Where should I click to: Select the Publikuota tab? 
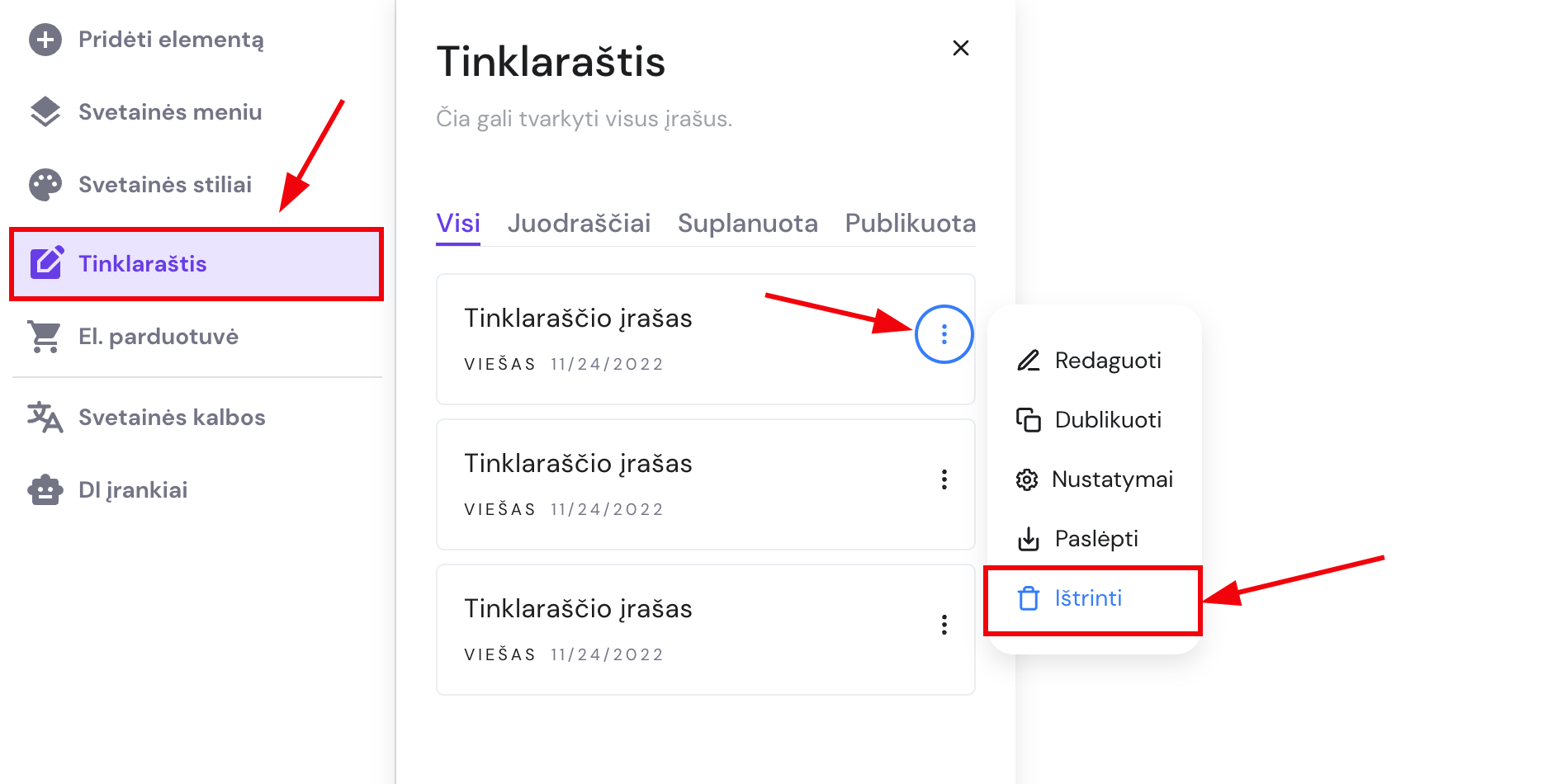(x=909, y=223)
